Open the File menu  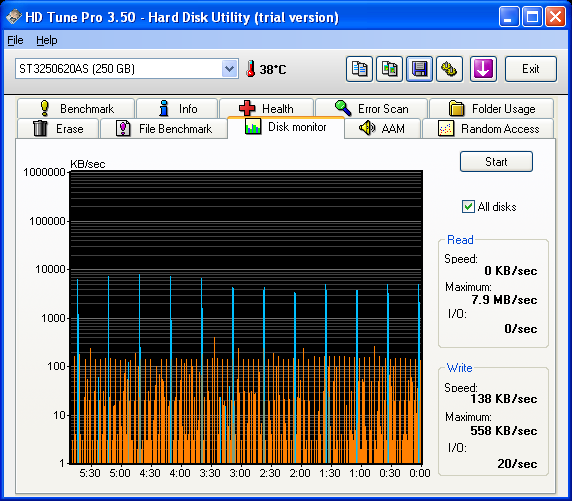[15, 40]
